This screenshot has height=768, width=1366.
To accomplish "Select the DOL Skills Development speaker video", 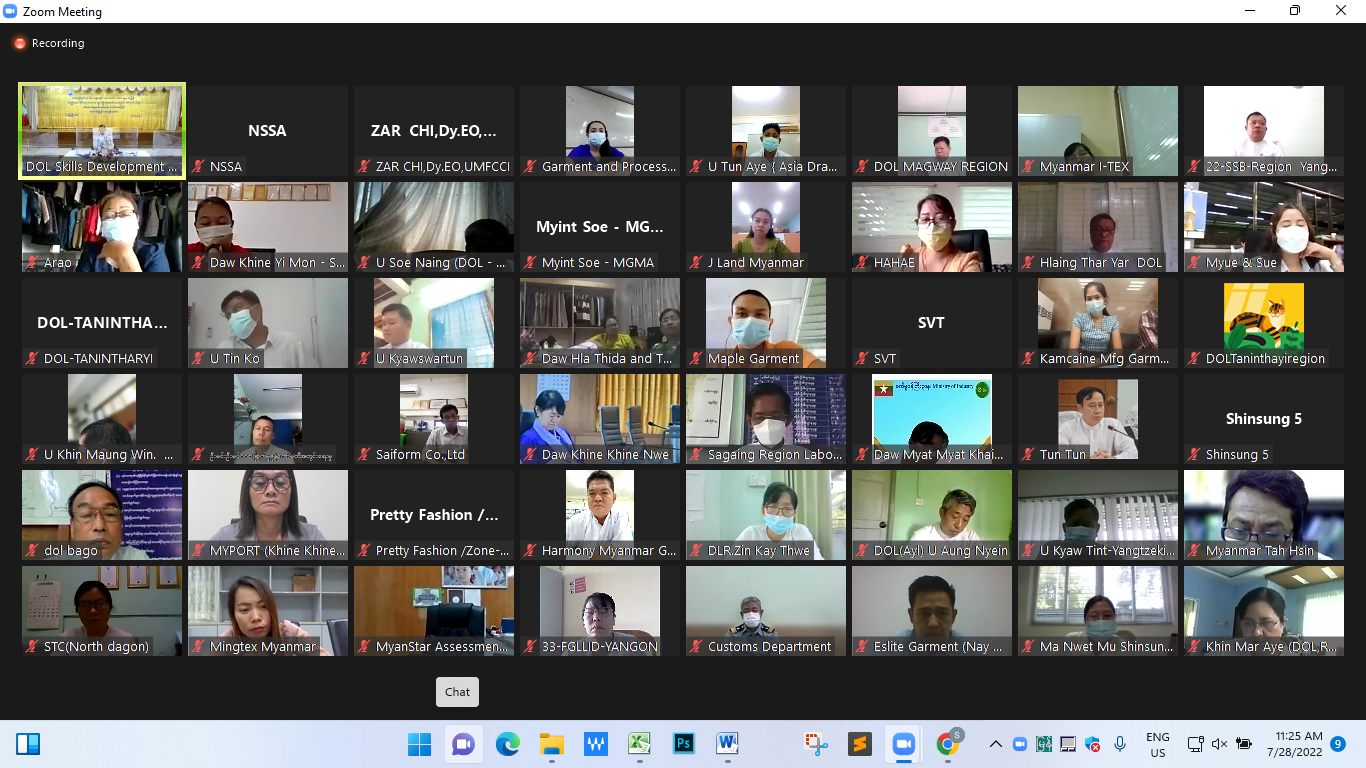I will click(102, 131).
